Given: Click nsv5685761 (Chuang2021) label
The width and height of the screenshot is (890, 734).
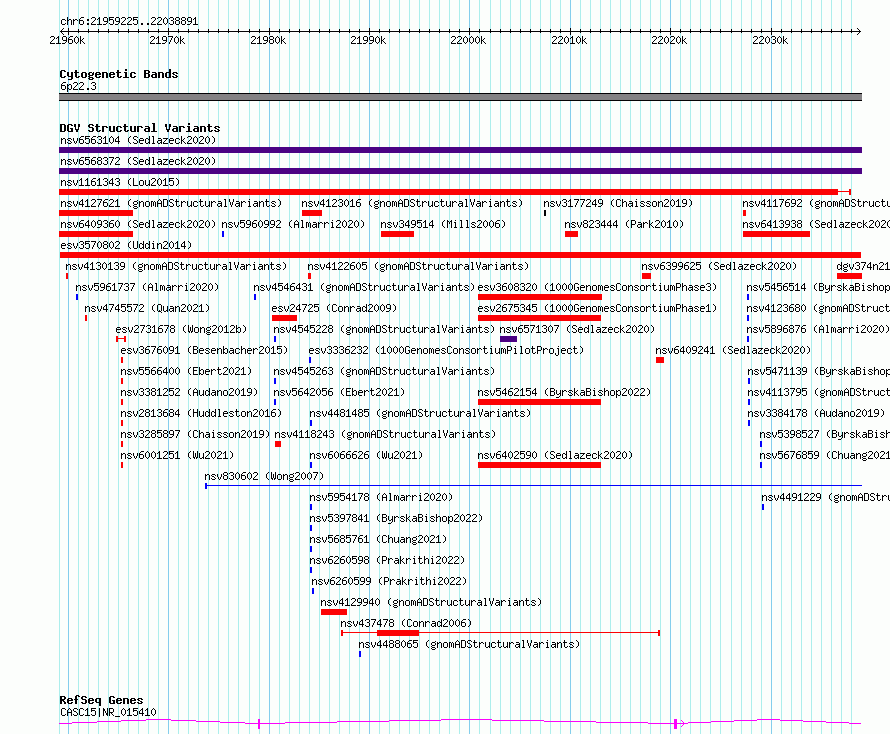Looking at the screenshot, I should [x=378, y=539].
